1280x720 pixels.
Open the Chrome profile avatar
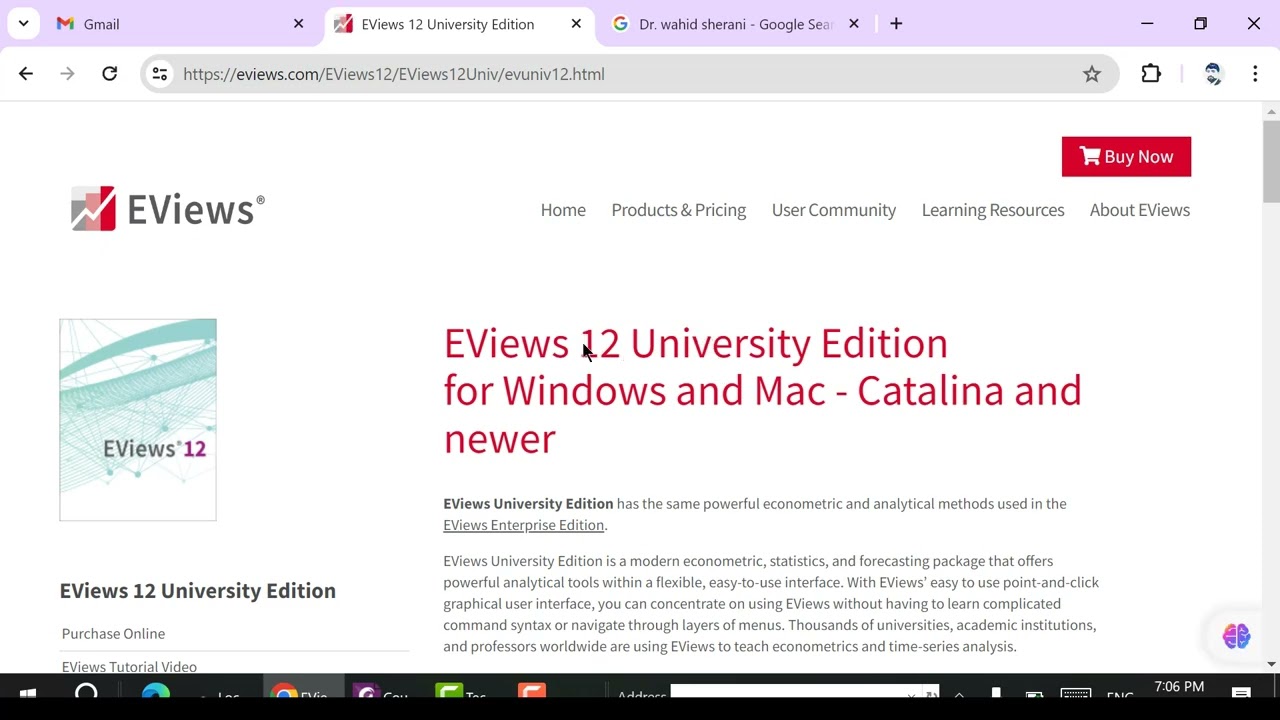coord(1213,74)
